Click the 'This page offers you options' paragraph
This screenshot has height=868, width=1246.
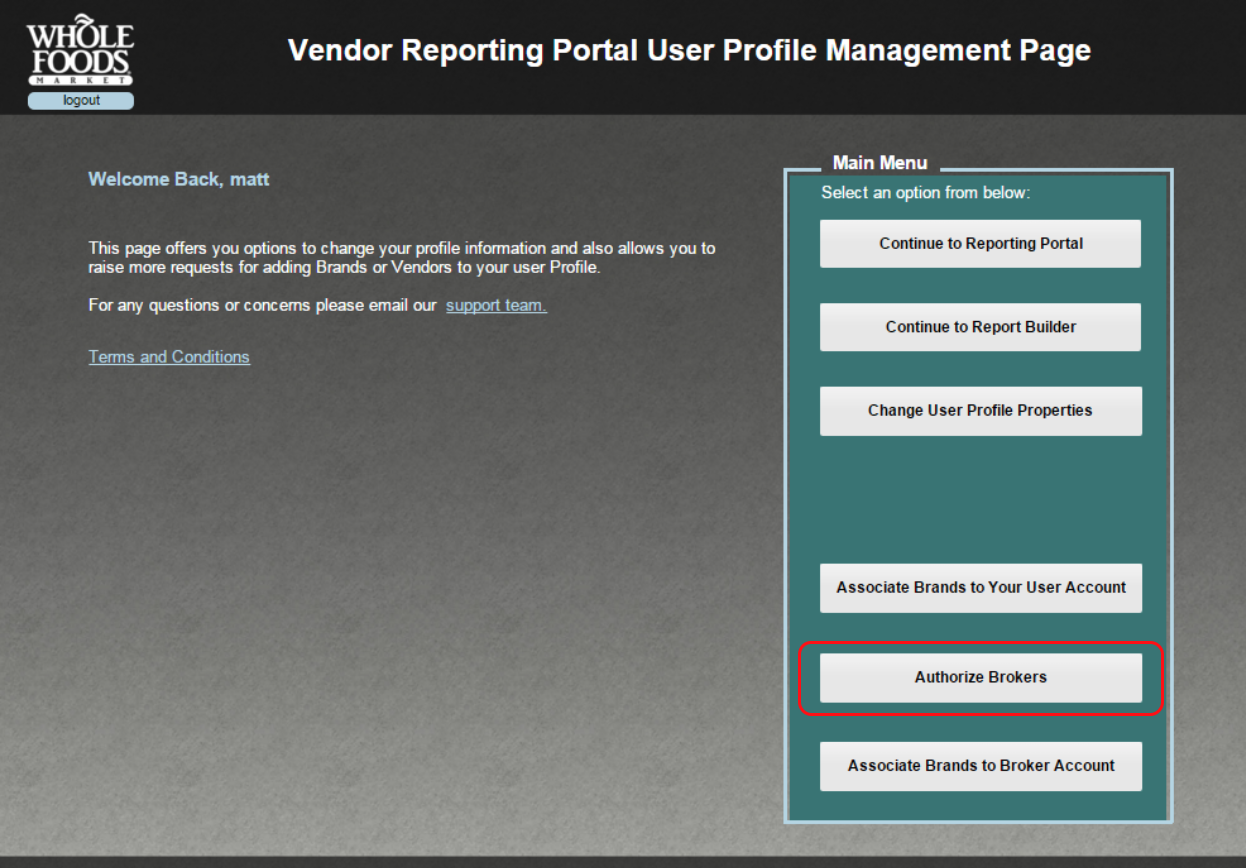402,258
